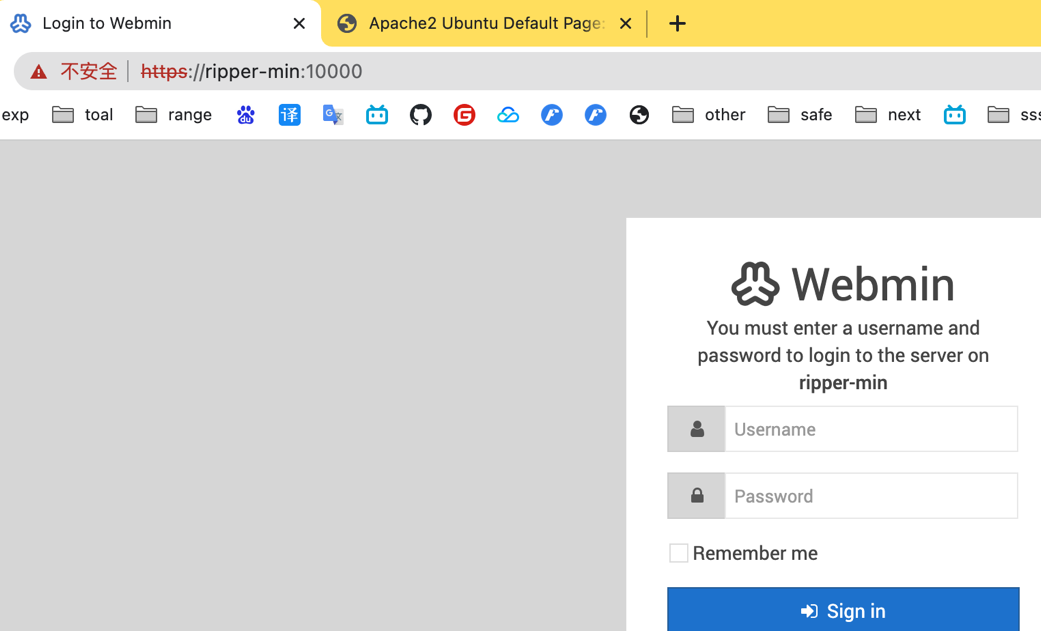Switch to the Login to Webmin tab
The image size is (1041, 631).
[159, 24]
